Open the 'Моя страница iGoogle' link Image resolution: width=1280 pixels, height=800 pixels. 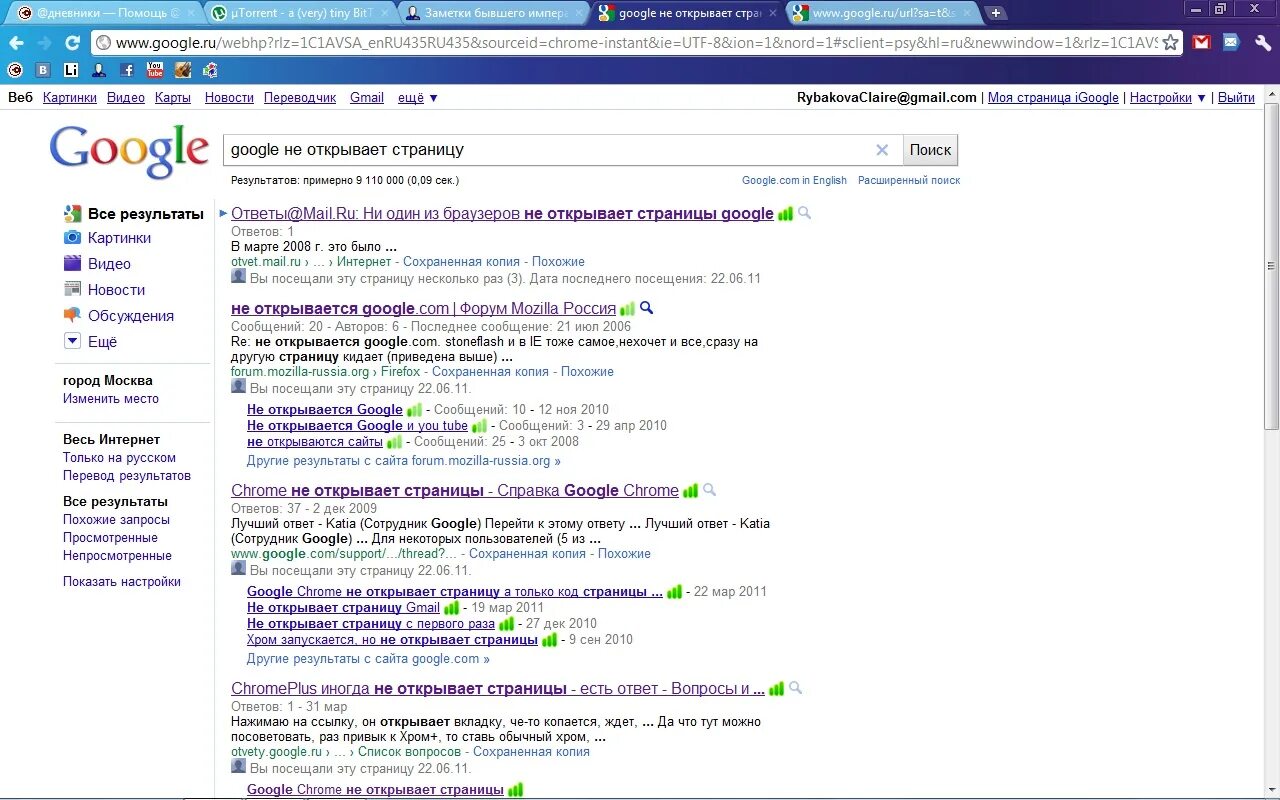point(1053,97)
